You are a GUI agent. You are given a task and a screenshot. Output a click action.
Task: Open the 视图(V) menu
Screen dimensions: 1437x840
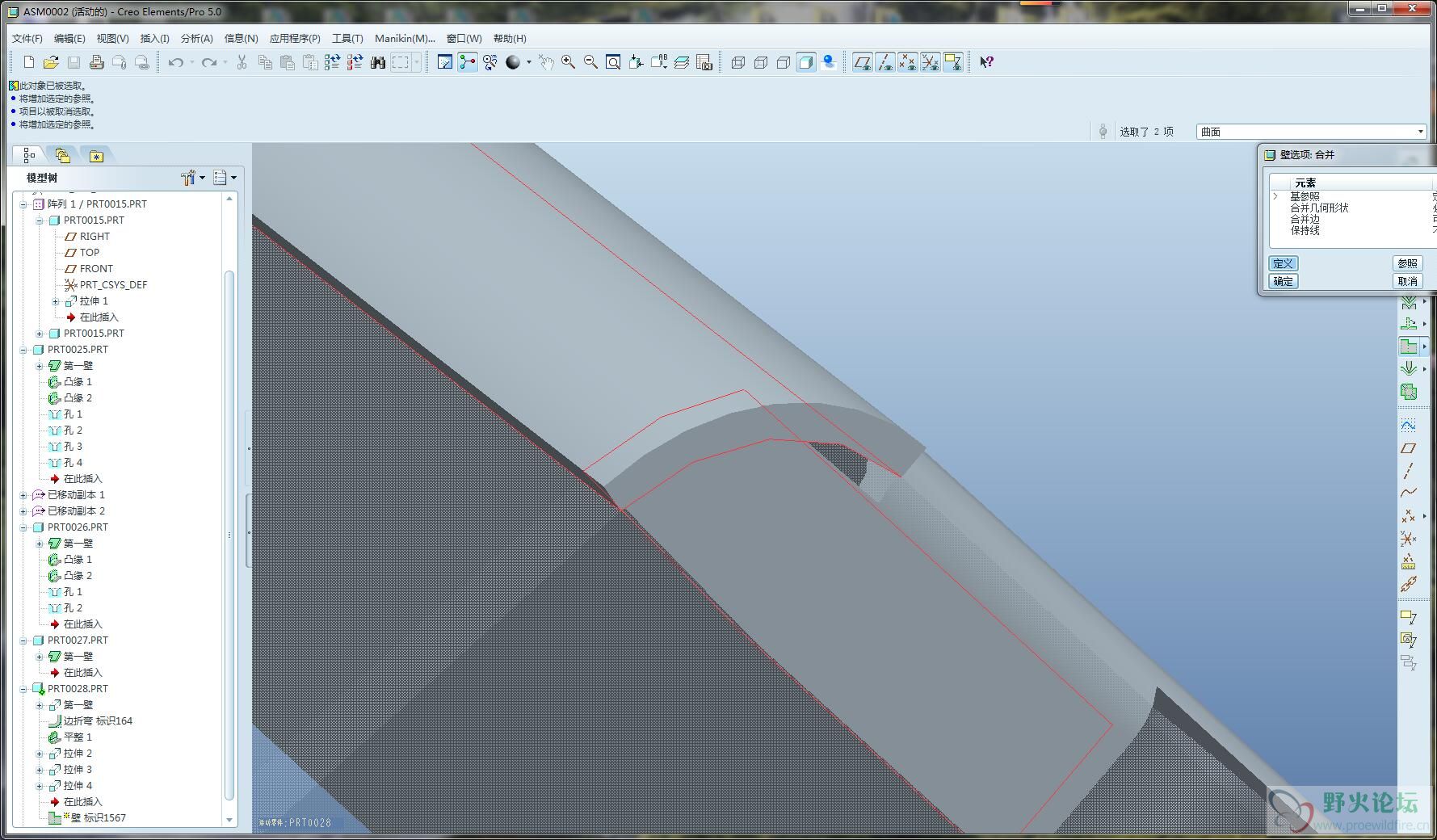click(x=112, y=38)
